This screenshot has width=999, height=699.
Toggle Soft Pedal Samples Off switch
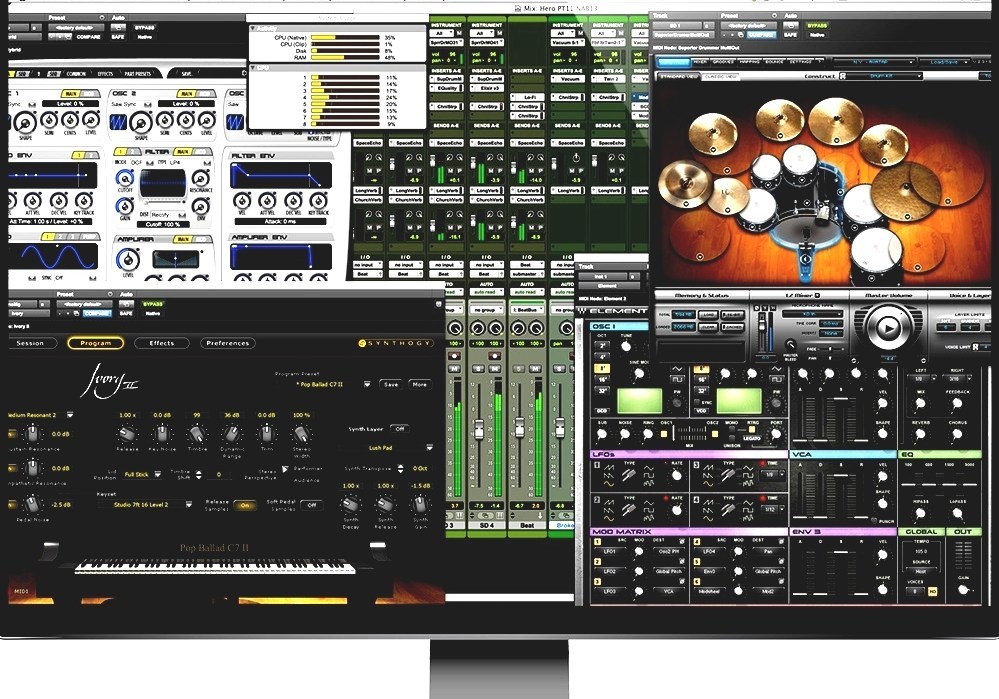pos(312,505)
